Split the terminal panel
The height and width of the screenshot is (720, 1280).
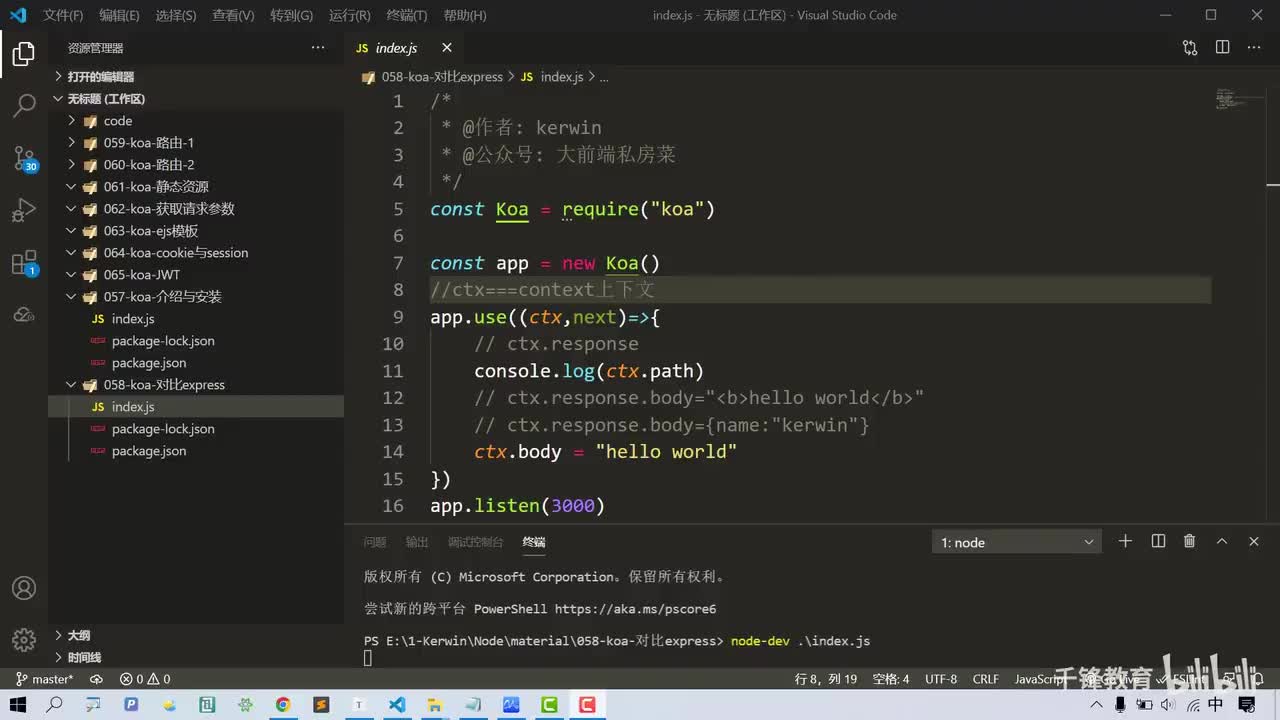click(1158, 541)
